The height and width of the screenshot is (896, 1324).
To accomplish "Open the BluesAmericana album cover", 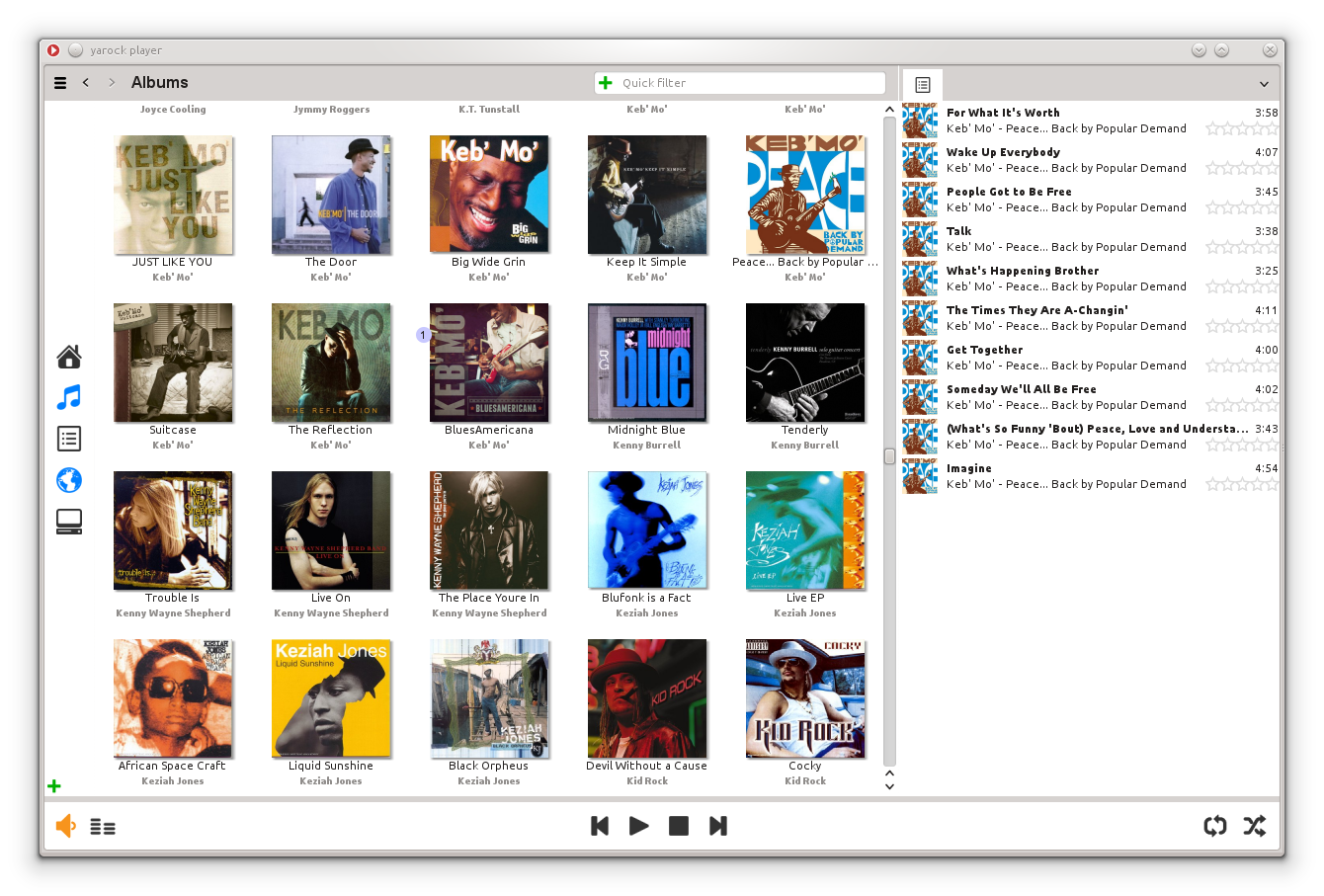I will click(489, 363).
